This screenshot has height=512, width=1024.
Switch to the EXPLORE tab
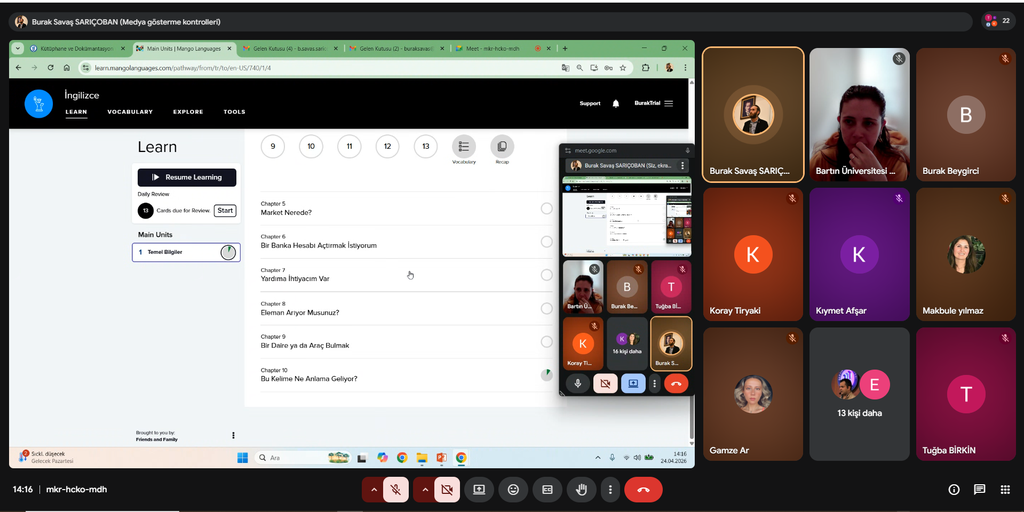click(188, 112)
